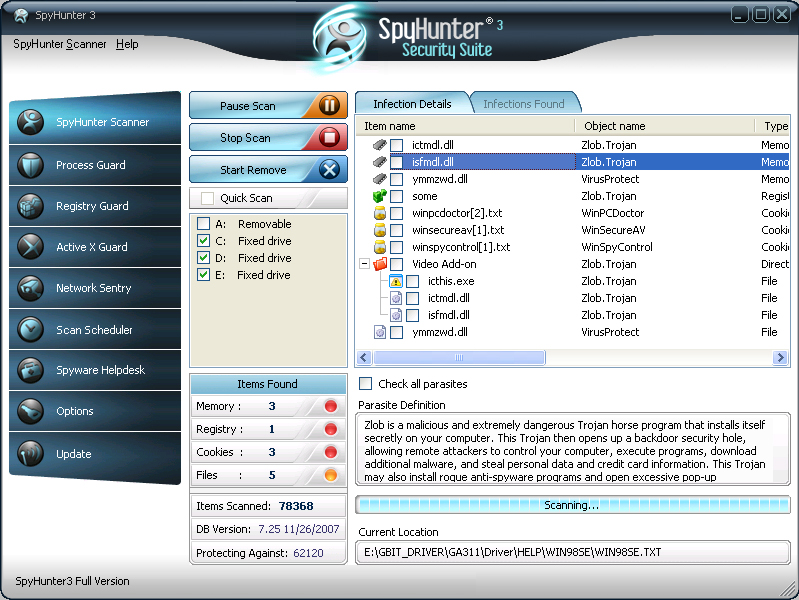Image resolution: width=799 pixels, height=600 pixels.
Task: Click the orange pause icon beside Pause Scan
Action: 329,106
